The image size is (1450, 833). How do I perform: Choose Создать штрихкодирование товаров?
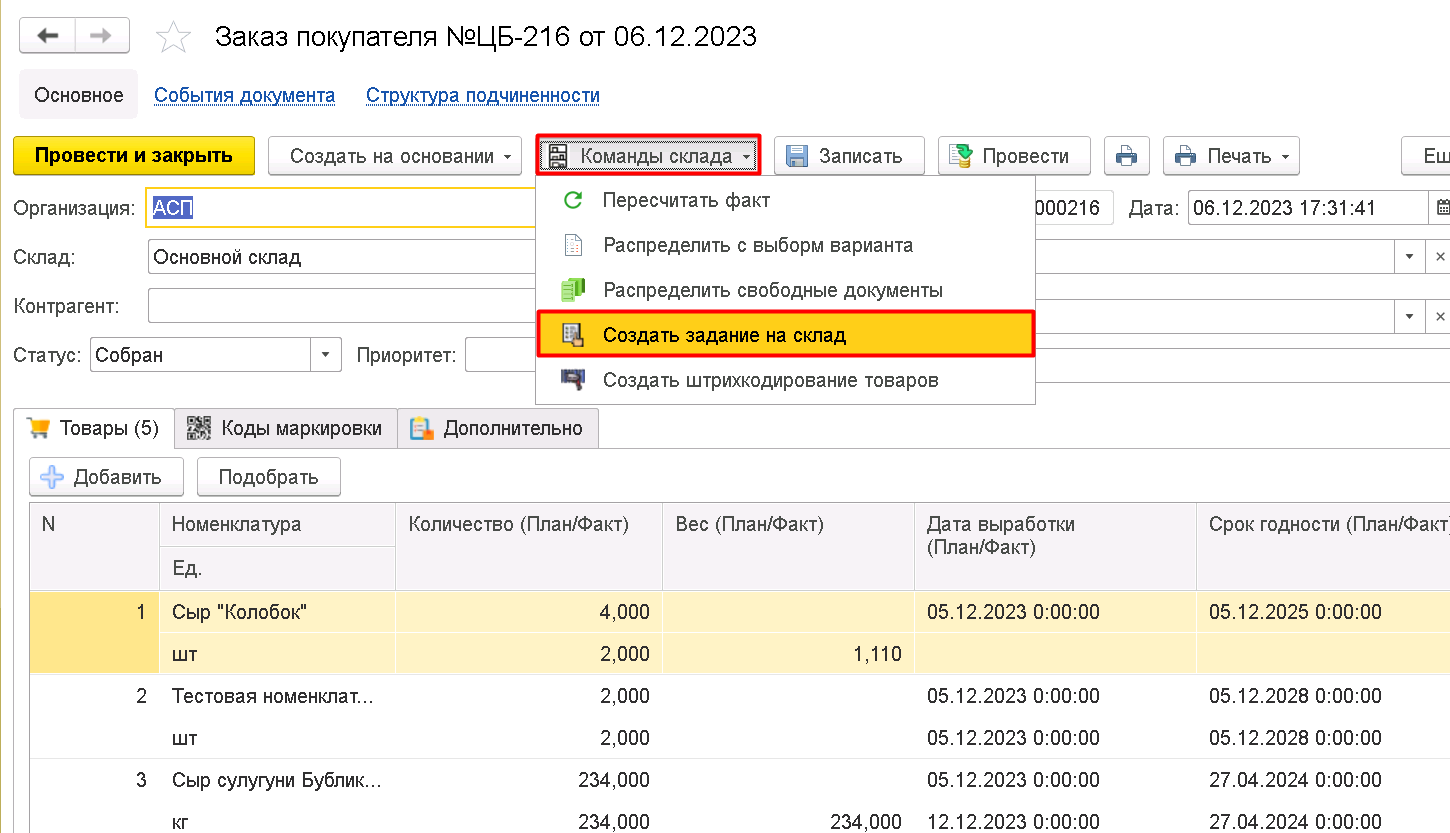(x=770, y=380)
